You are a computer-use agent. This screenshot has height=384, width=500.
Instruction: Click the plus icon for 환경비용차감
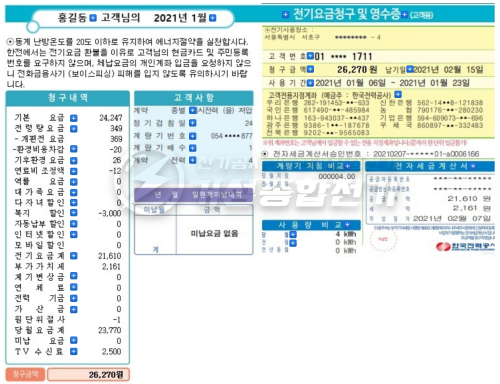point(74,149)
